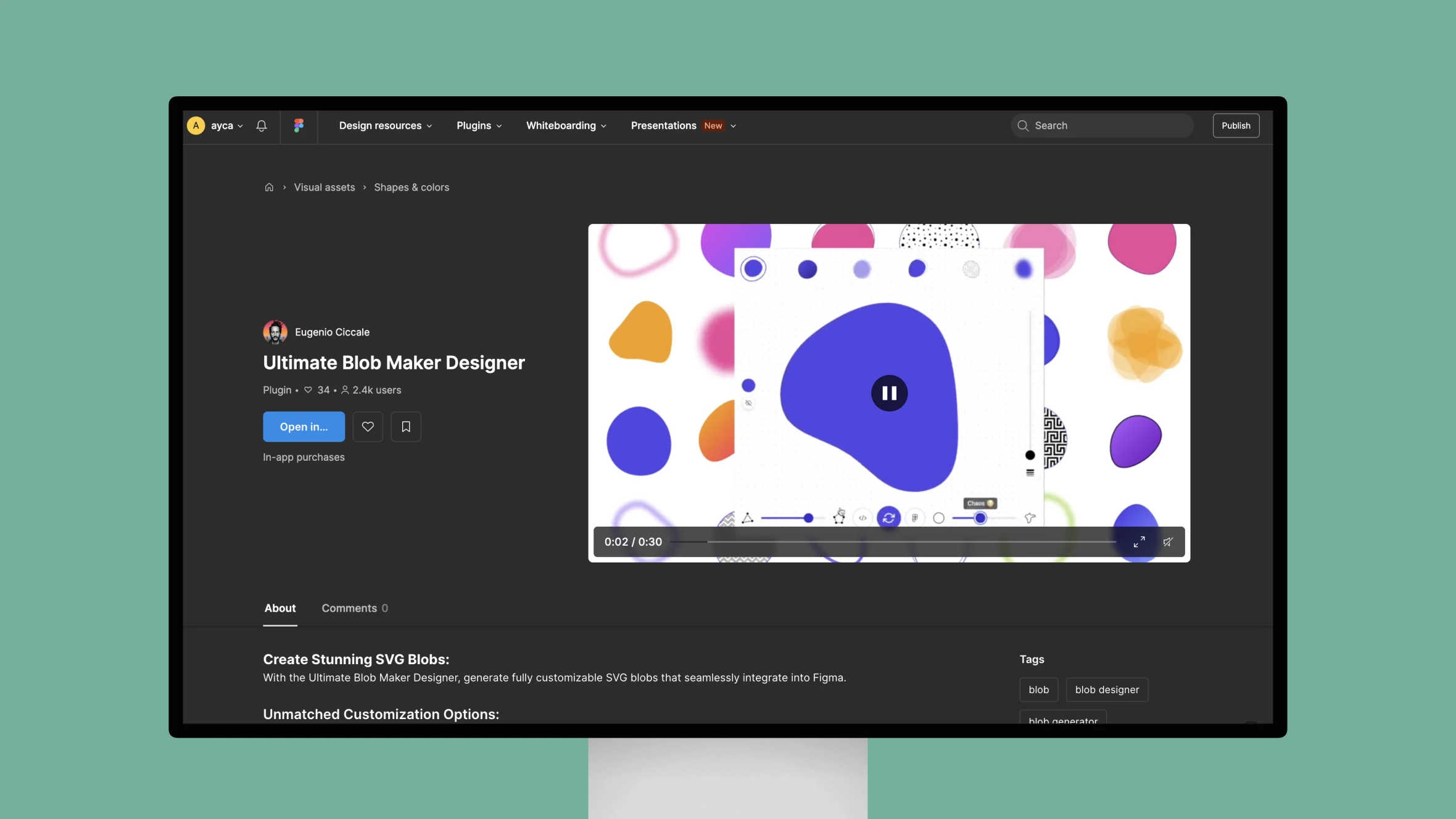Toggle the bookmark/save icon
Screen dimensions: 1456x819
click(x=405, y=427)
